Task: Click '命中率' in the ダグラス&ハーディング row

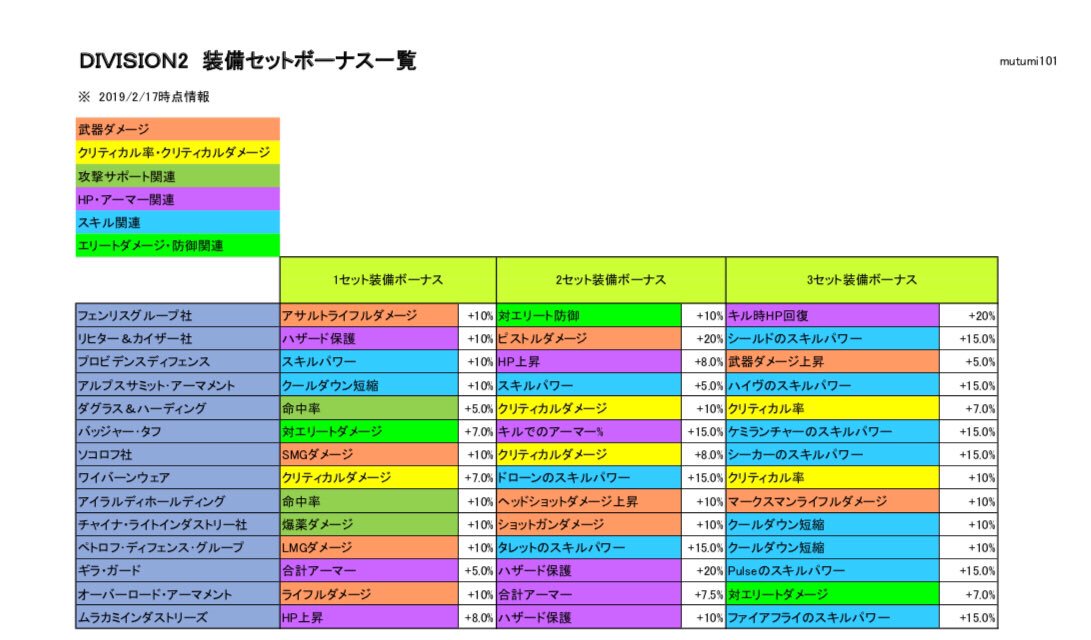Action: coord(369,408)
